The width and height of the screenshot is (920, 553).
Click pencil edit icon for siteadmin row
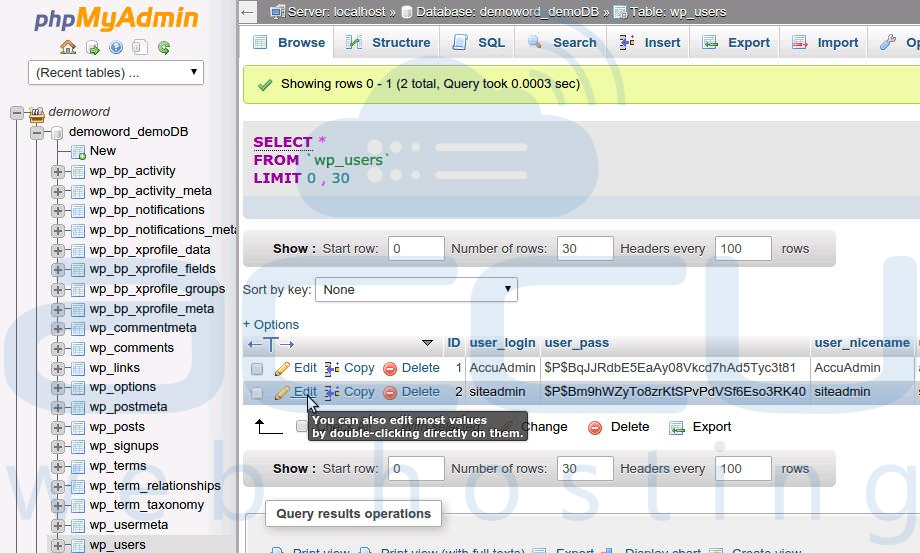[282, 393]
